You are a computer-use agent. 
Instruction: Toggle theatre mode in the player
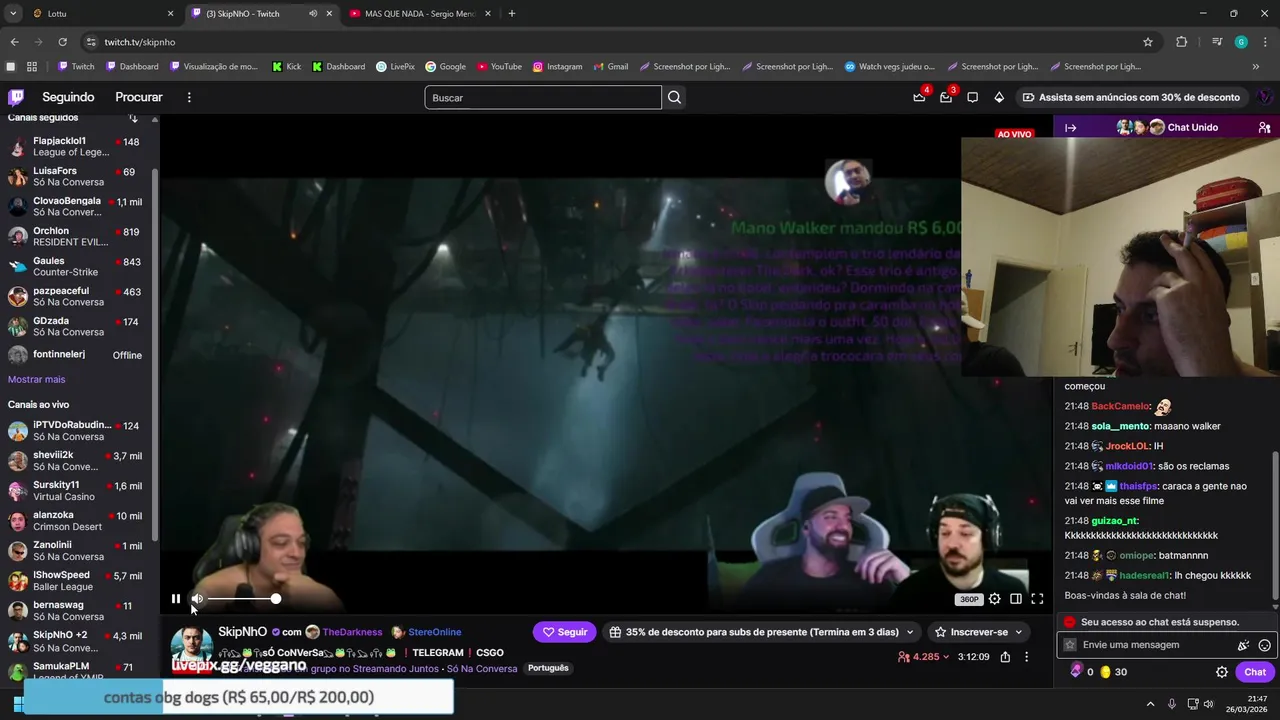[1015, 599]
